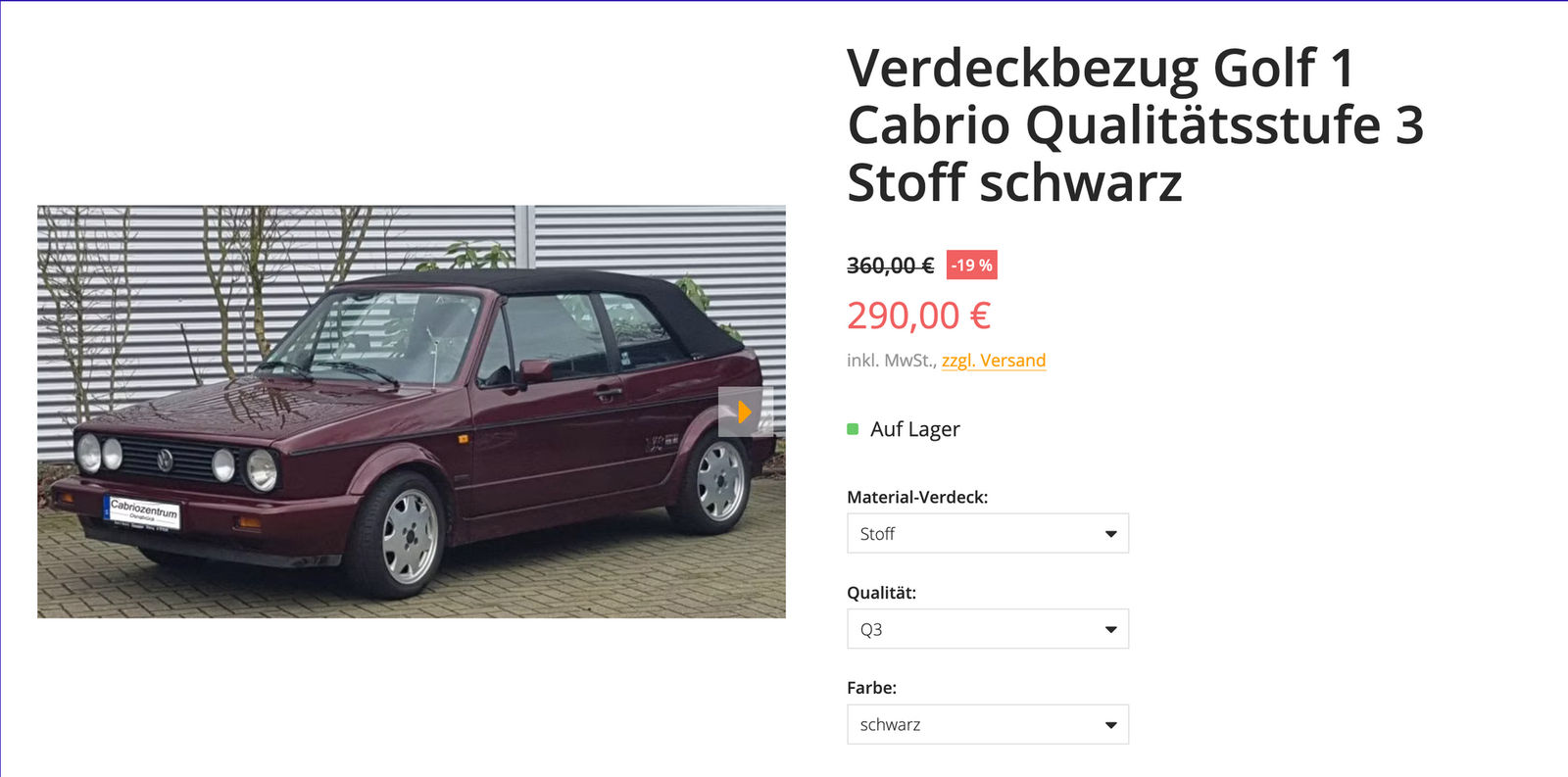Click the Farbe field label
Viewport: 1568px width, 777px height.
coord(872,688)
